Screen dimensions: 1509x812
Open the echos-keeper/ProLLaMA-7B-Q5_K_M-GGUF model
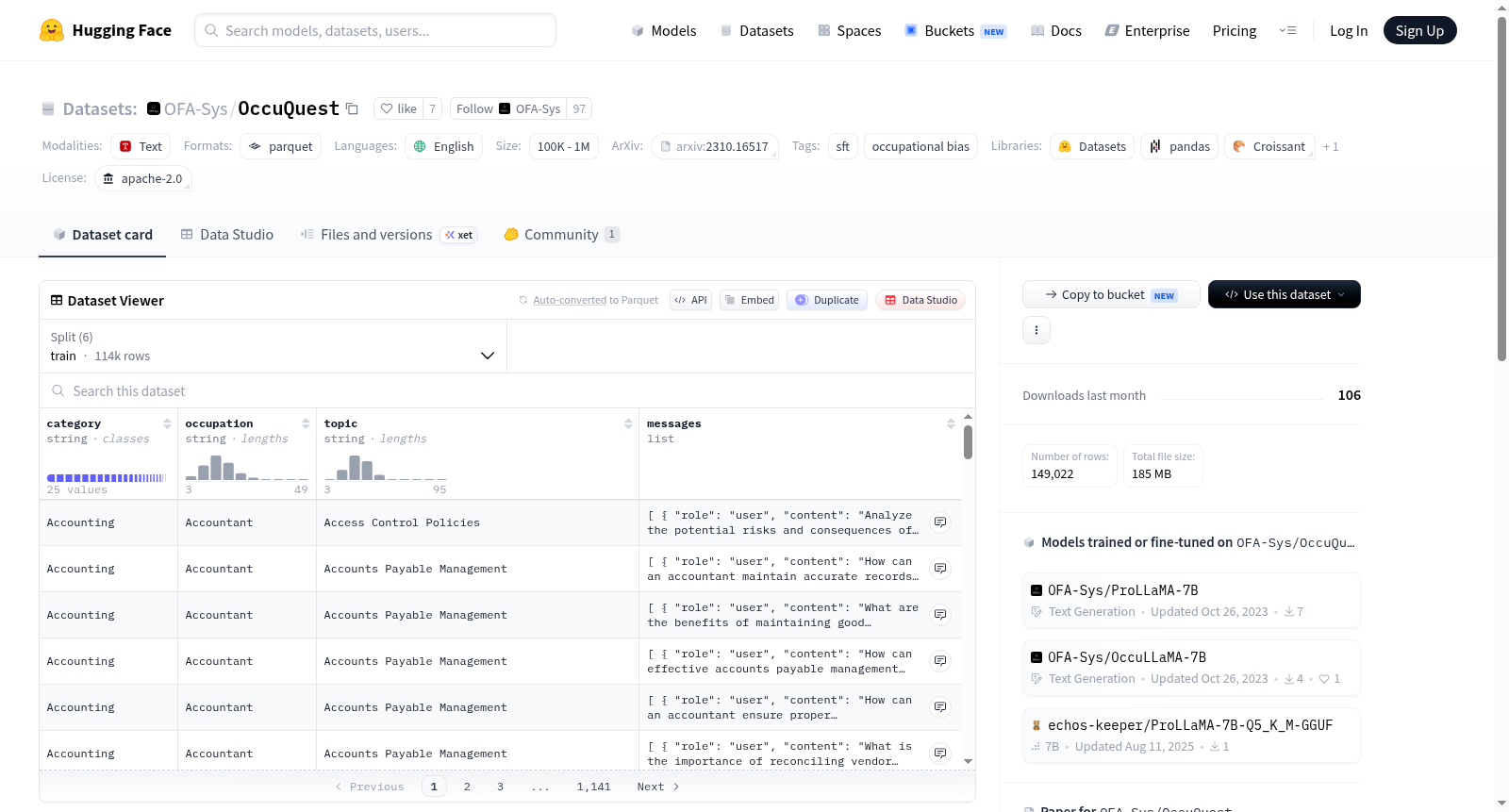point(1191,735)
